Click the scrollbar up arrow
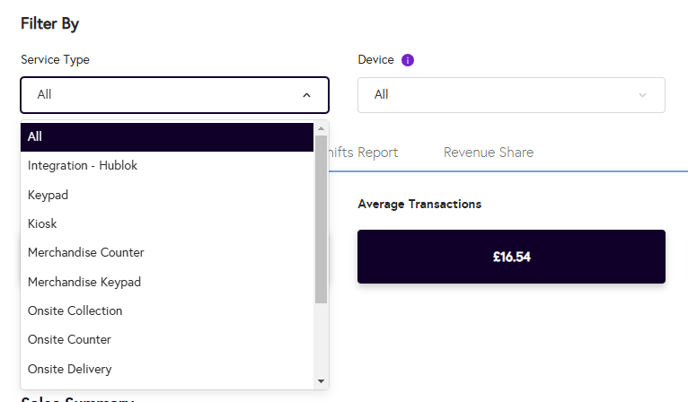This screenshot has width=688, height=402. pyautogui.click(x=321, y=128)
